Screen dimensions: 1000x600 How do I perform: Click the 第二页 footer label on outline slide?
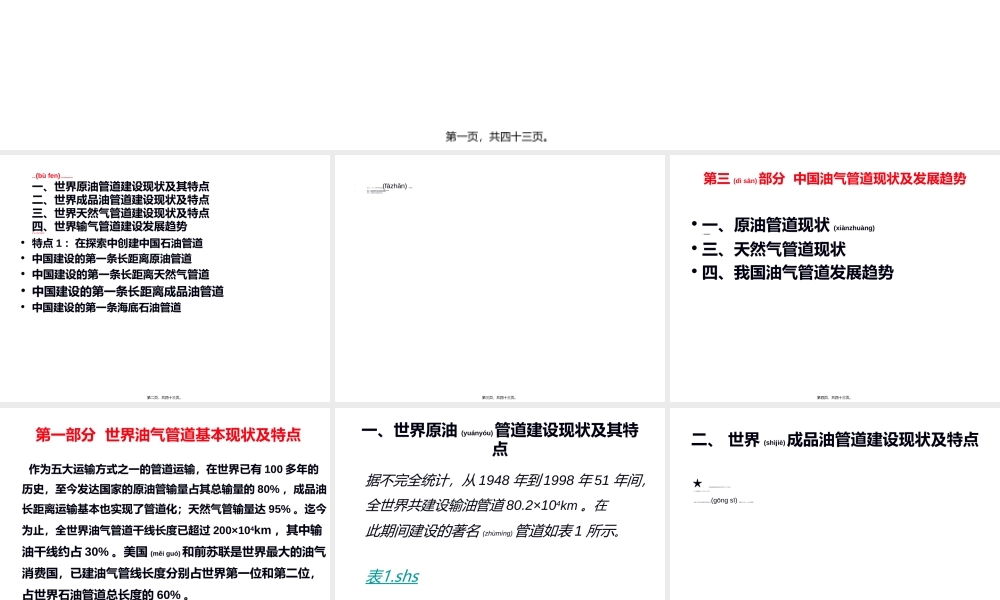165,396
